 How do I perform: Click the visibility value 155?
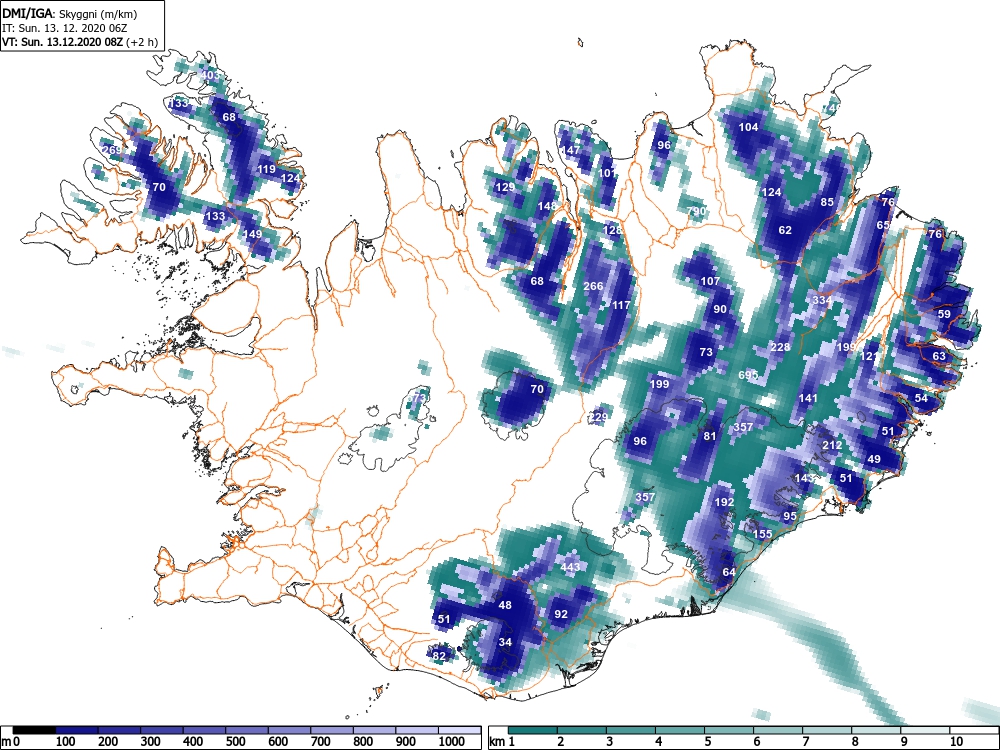click(x=763, y=534)
